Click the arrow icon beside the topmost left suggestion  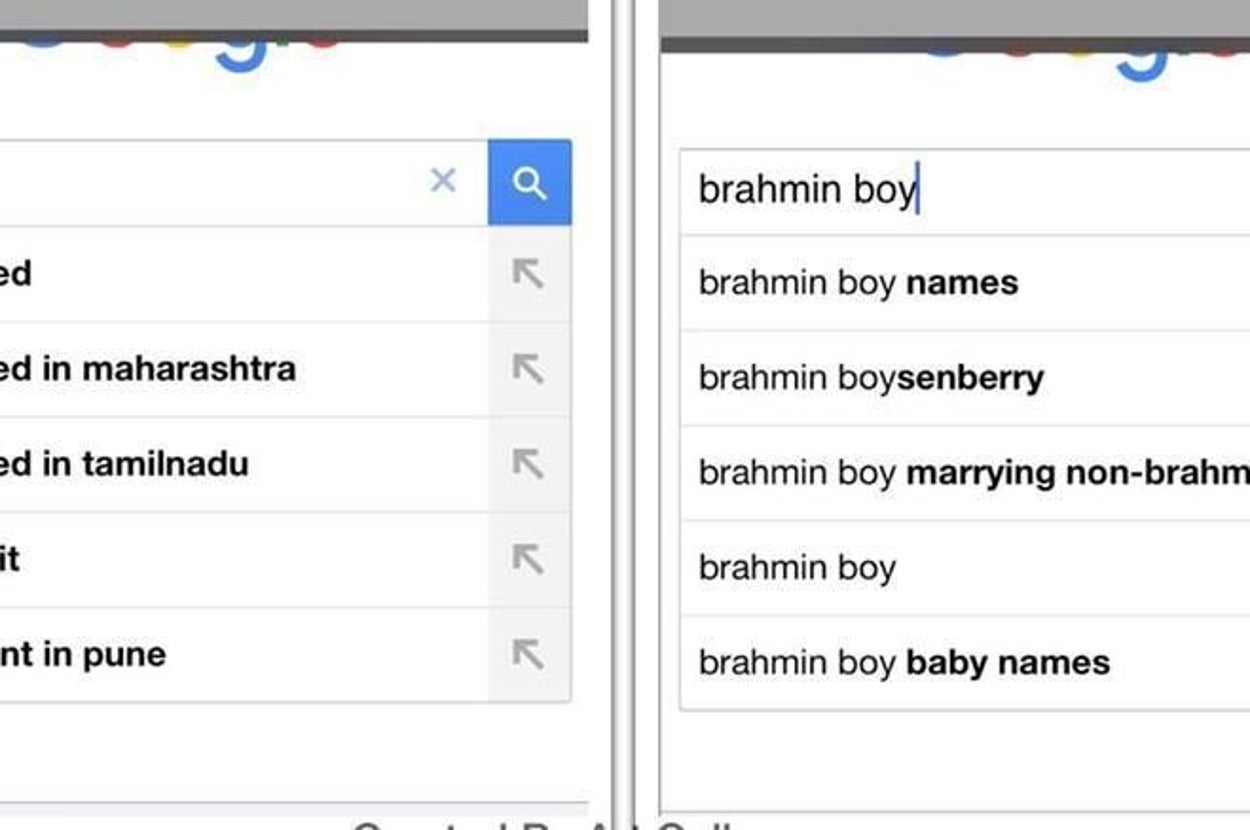(529, 273)
